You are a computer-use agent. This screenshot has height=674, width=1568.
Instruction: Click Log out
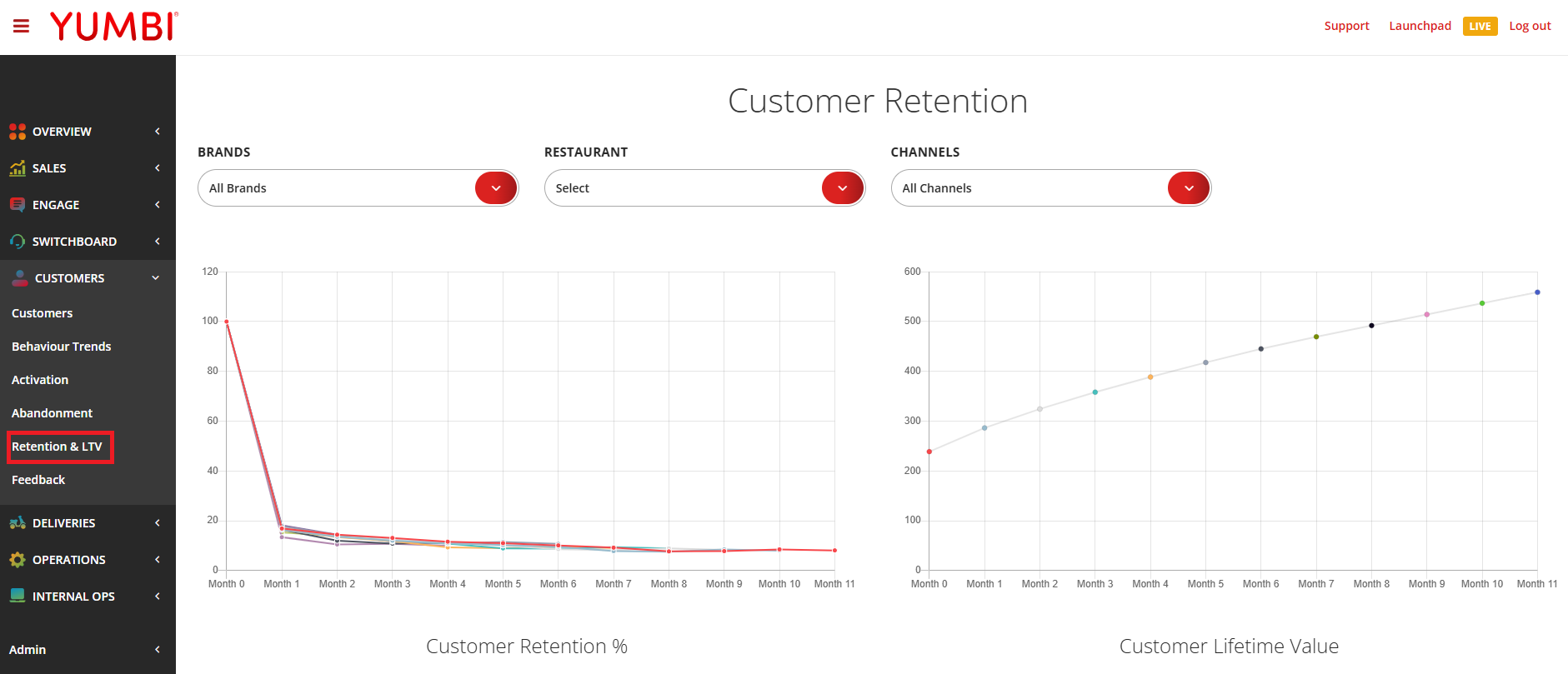click(1530, 26)
